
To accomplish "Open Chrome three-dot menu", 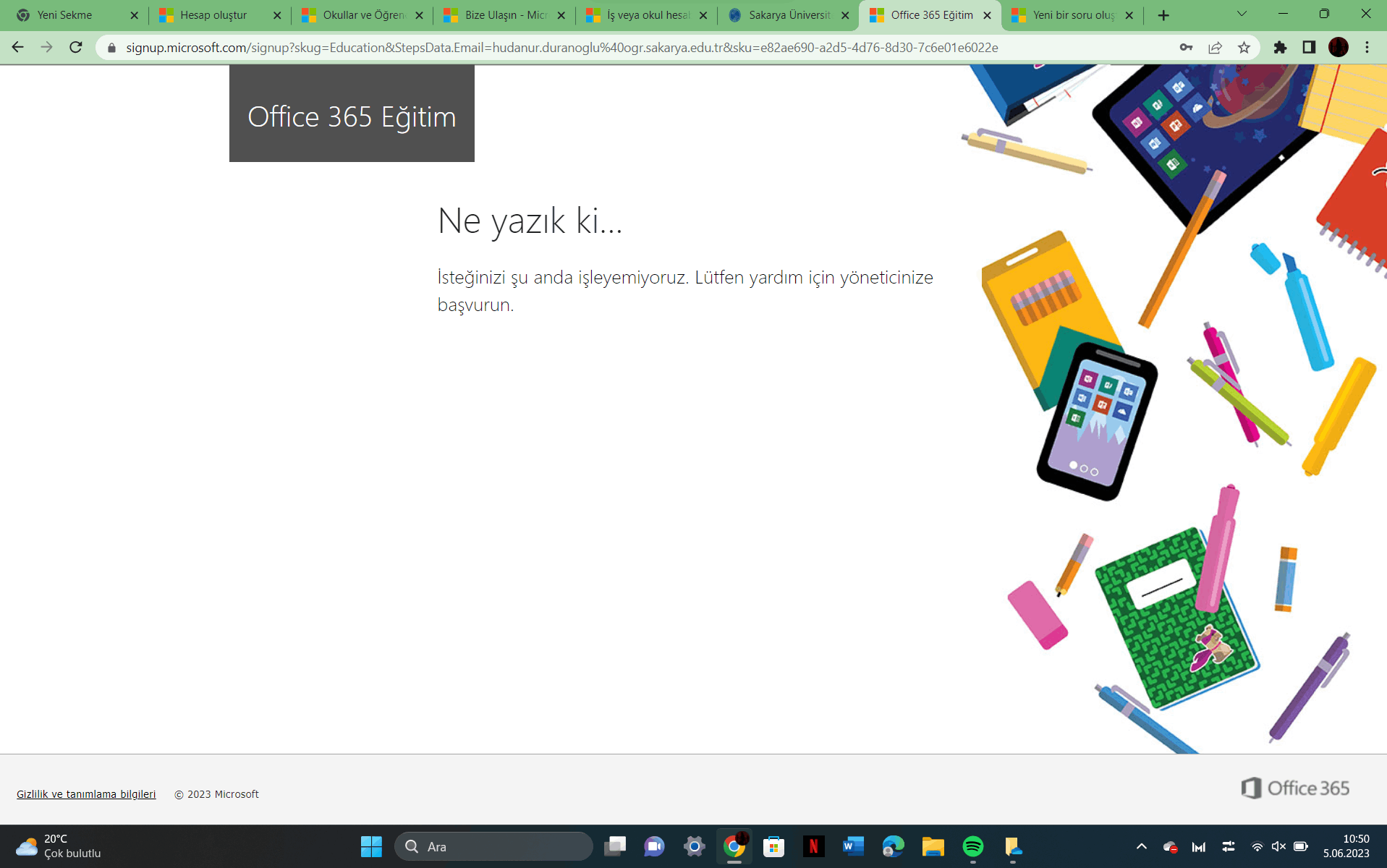I will click(1367, 47).
